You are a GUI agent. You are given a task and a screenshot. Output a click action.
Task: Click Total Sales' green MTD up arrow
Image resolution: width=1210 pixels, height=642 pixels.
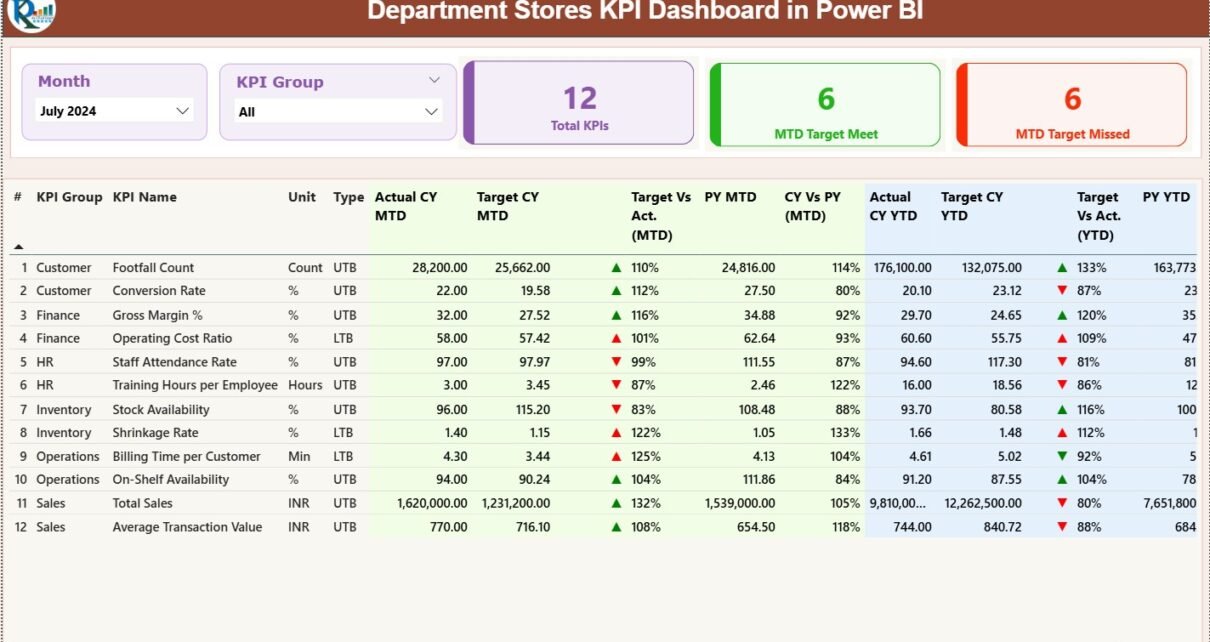click(616, 503)
